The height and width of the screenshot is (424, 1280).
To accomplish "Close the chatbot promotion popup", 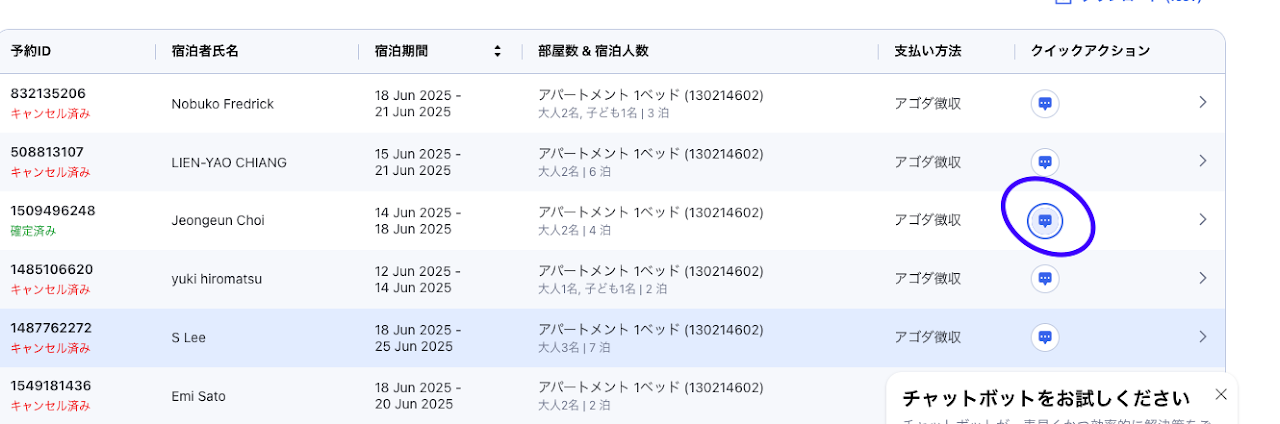I will click(1220, 394).
